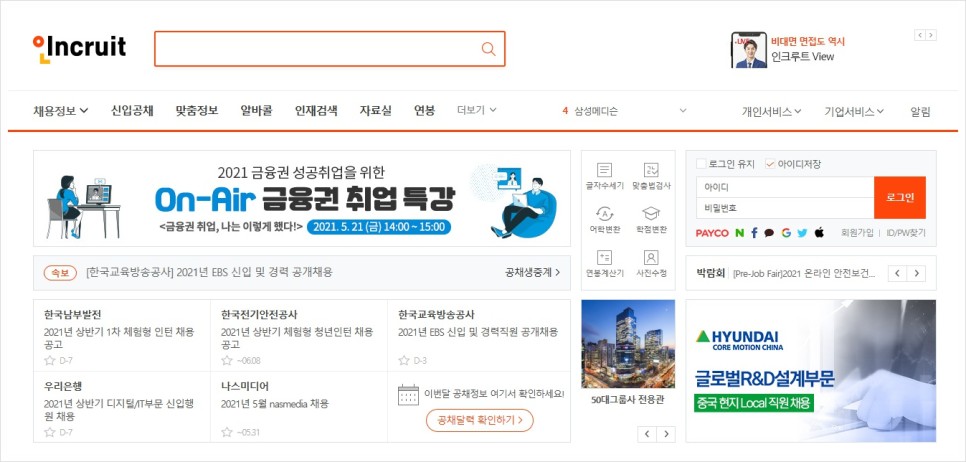The width and height of the screenshot is (966, 462).
Task: Enable 로그인 유지 checkbox
Action: click(700, 164)
